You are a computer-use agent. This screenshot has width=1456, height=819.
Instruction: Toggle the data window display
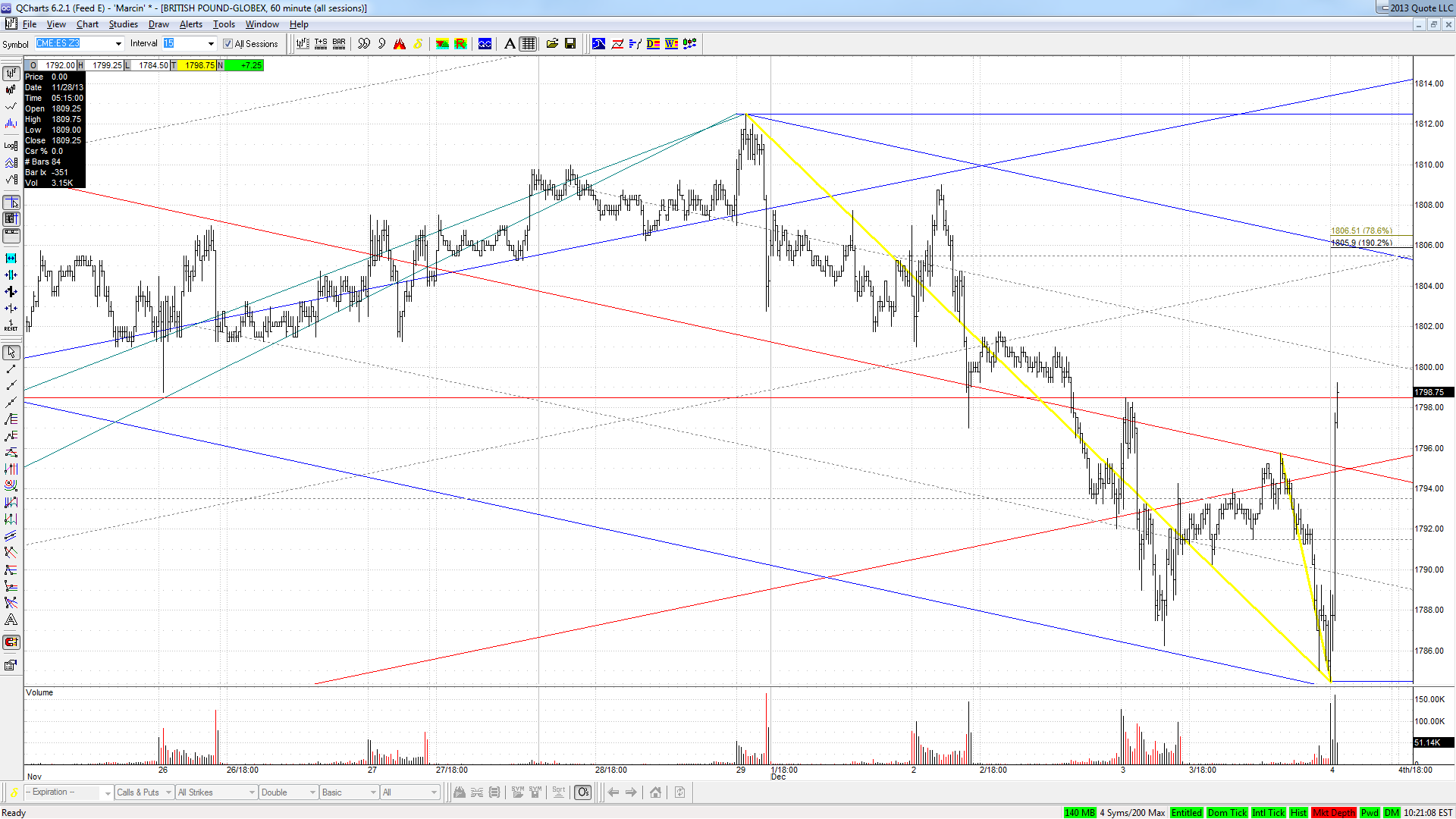(x=11, y=219)
